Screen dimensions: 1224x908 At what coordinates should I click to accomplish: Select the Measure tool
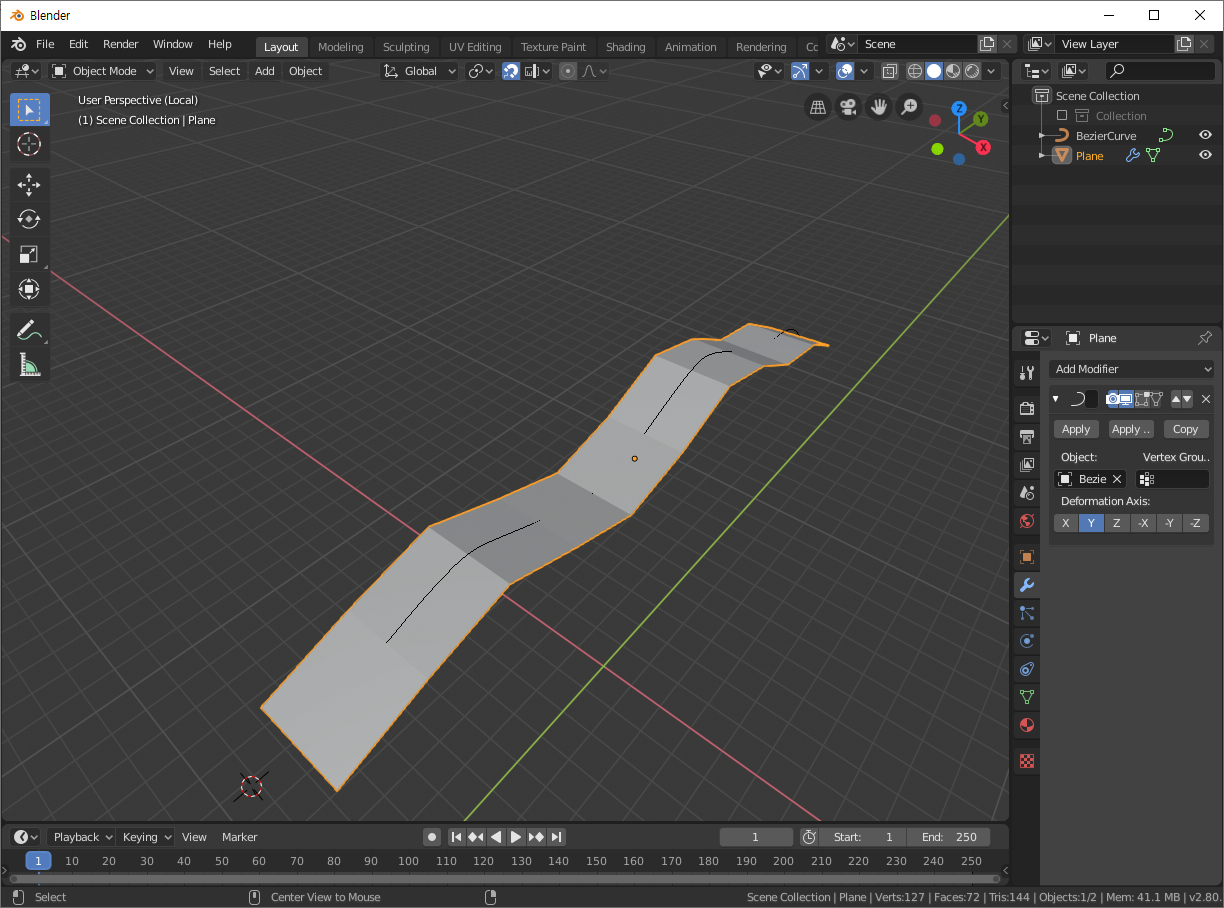(29, 365)
